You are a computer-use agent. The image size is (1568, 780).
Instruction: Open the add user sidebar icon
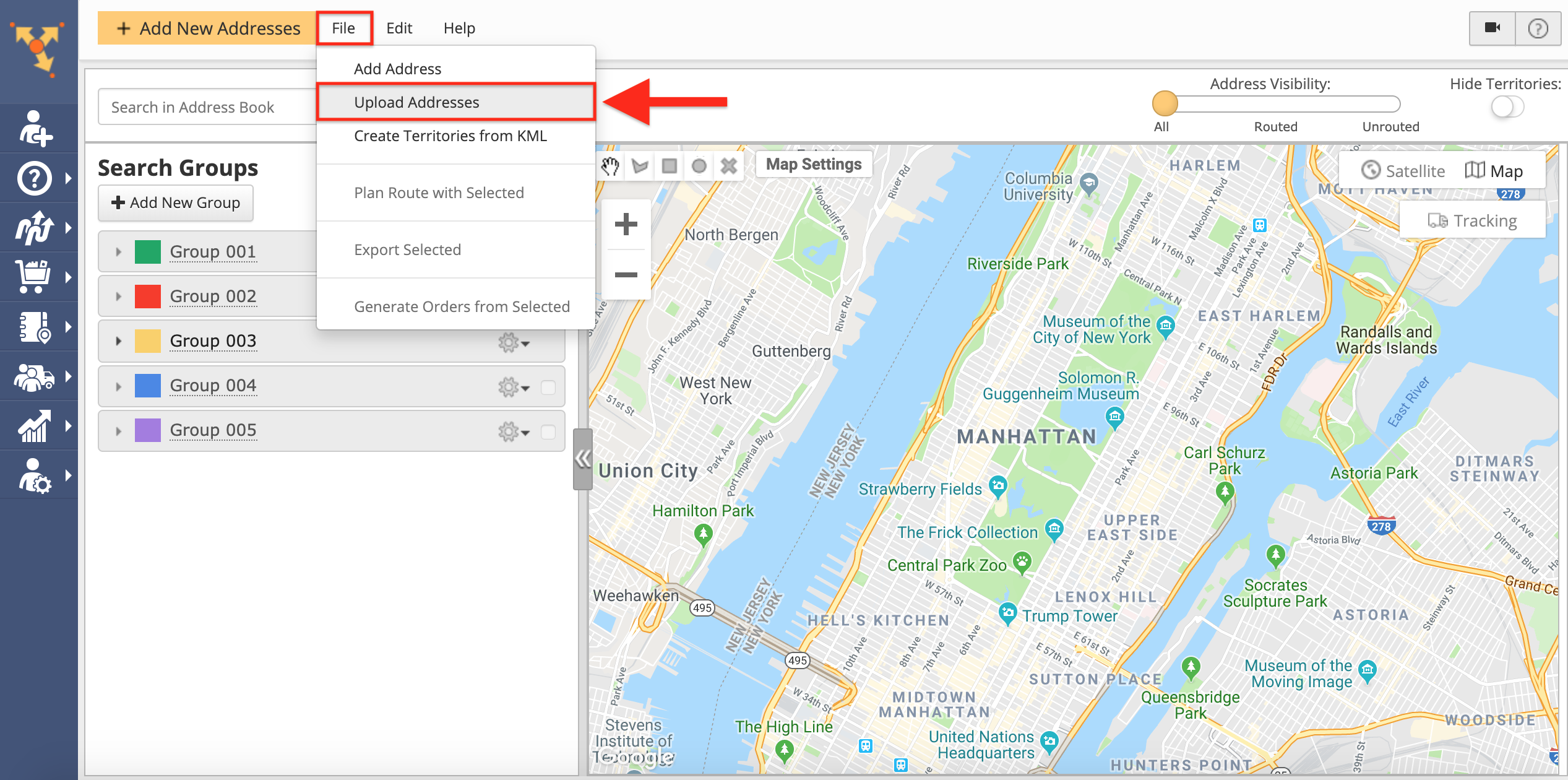click(35, 128)
